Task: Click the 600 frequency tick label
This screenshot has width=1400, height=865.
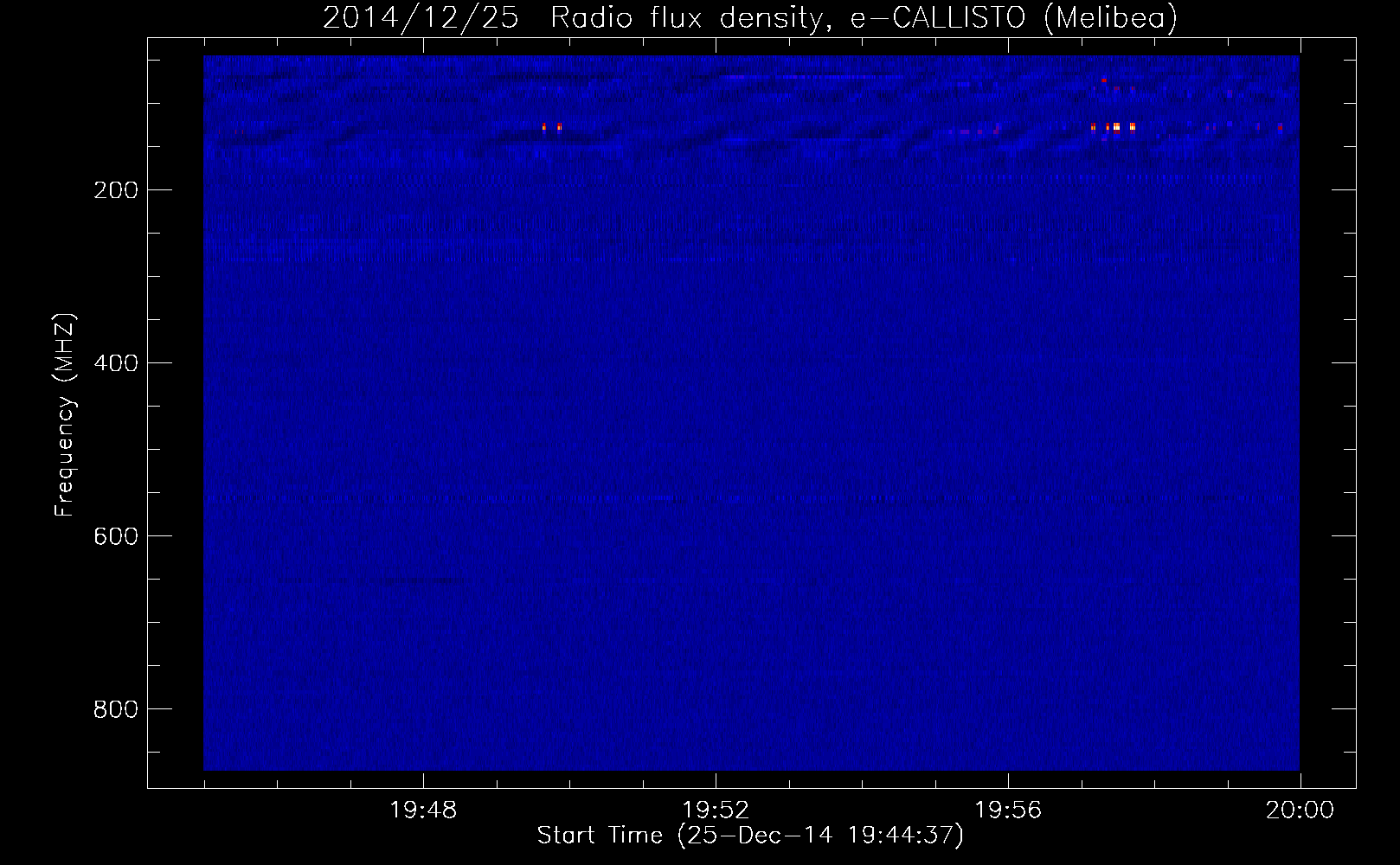Action: (x=115, y=536)
